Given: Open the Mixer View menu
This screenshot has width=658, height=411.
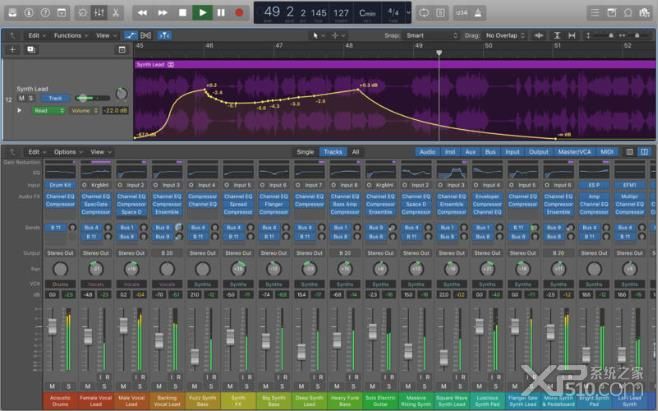Looking at the screenshot, I should point(101,152).
